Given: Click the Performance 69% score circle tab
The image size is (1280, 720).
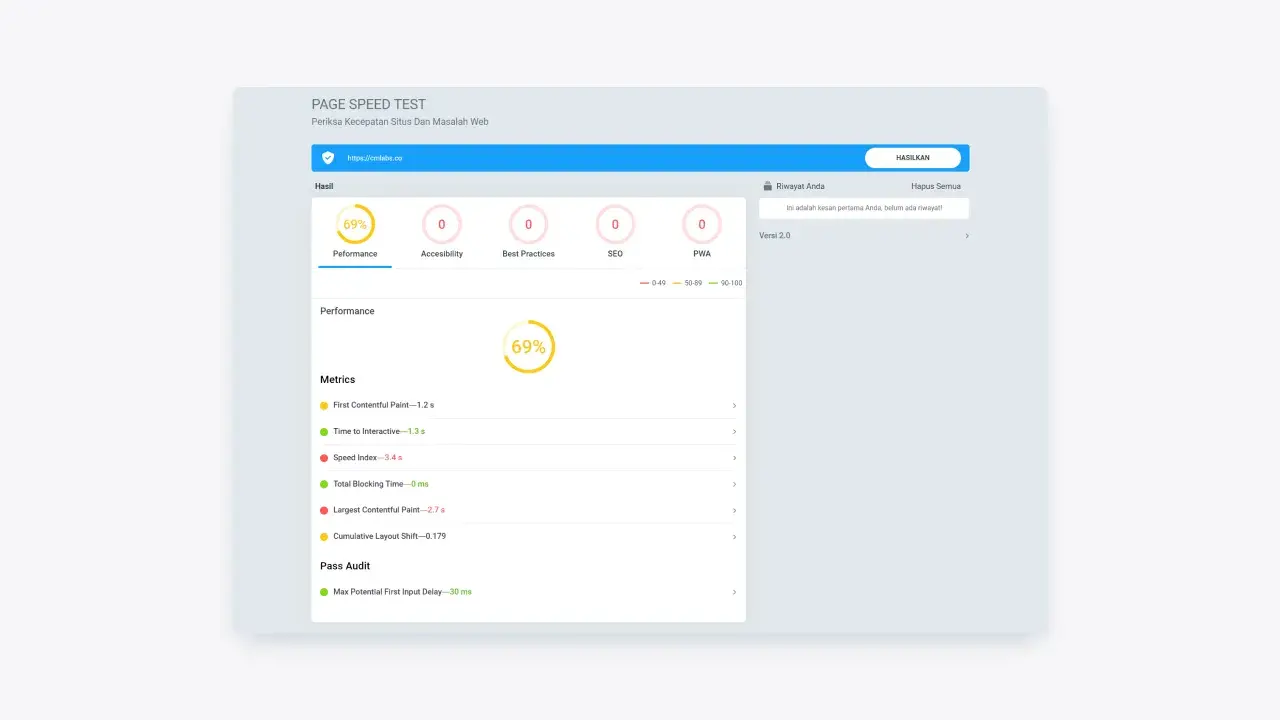Looking at the screenshot, I should [355, 225].
